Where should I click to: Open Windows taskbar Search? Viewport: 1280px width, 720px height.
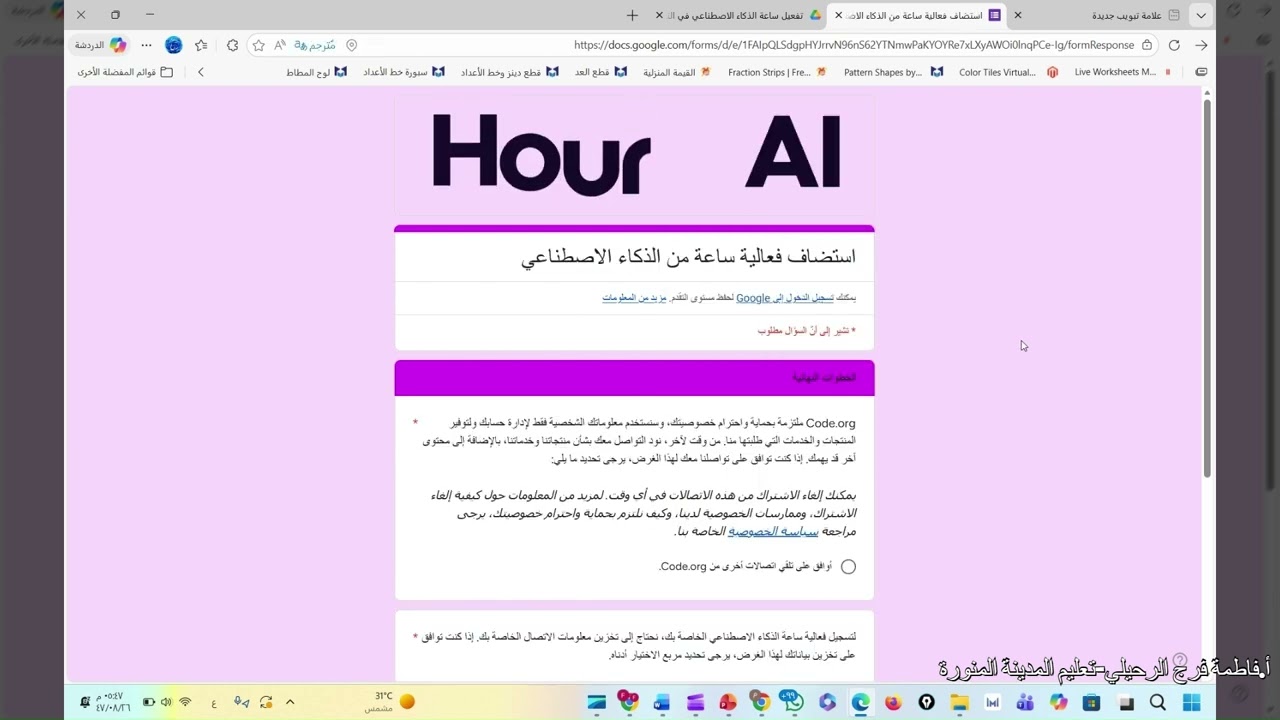click(x=1157, y=703)
